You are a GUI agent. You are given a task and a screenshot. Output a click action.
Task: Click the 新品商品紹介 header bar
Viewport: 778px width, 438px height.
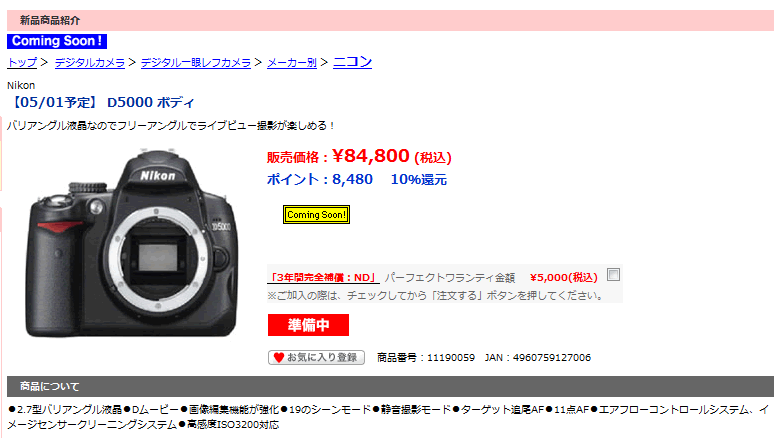click(390, 20)
